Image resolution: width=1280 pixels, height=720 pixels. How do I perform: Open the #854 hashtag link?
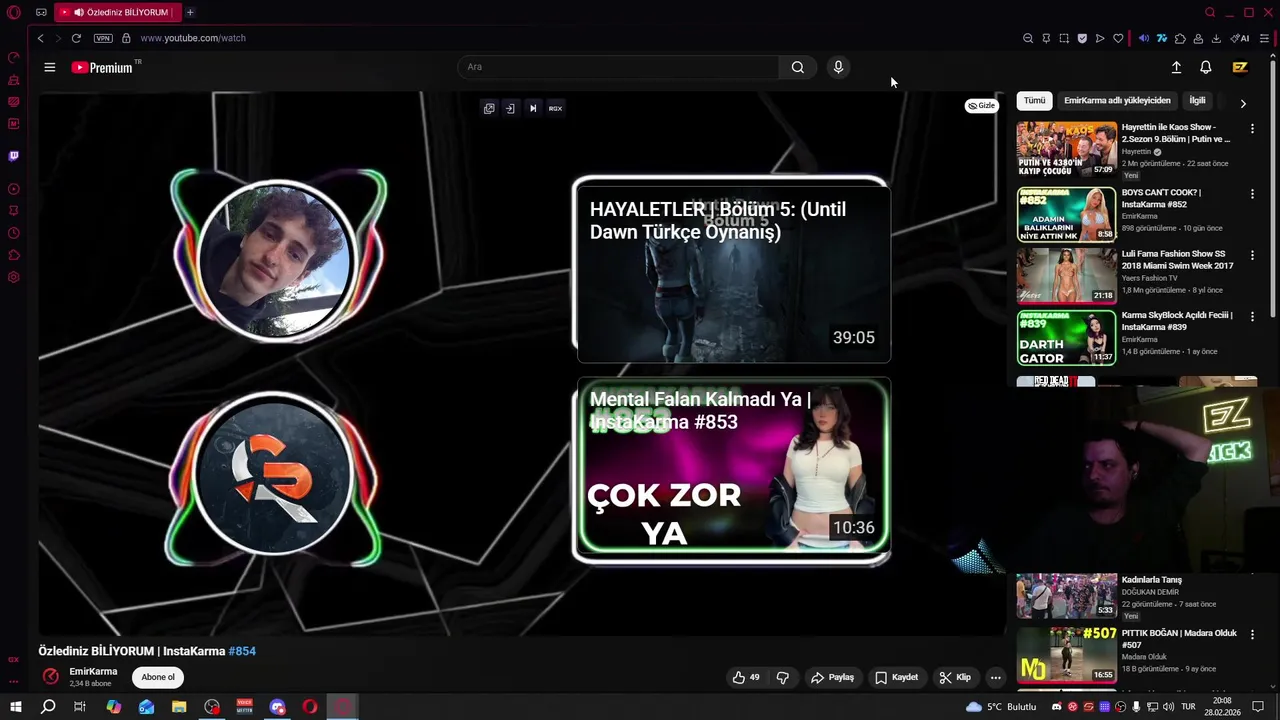[242, 651]
